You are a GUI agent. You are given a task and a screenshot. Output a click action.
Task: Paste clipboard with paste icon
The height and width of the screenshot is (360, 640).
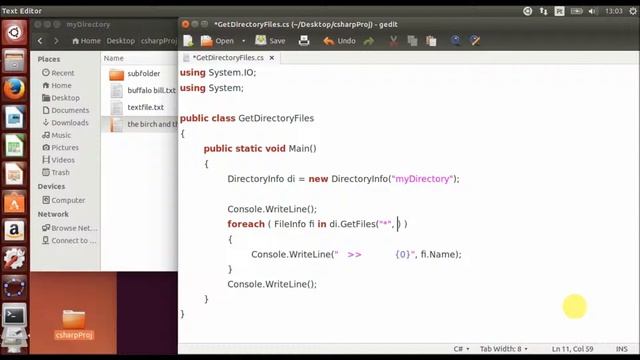431,41
